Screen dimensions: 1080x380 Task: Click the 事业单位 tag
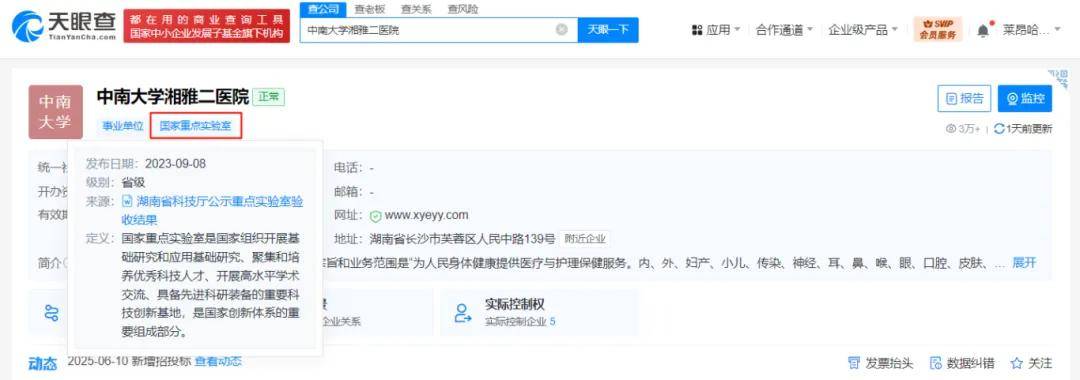(x=123, y=126)
